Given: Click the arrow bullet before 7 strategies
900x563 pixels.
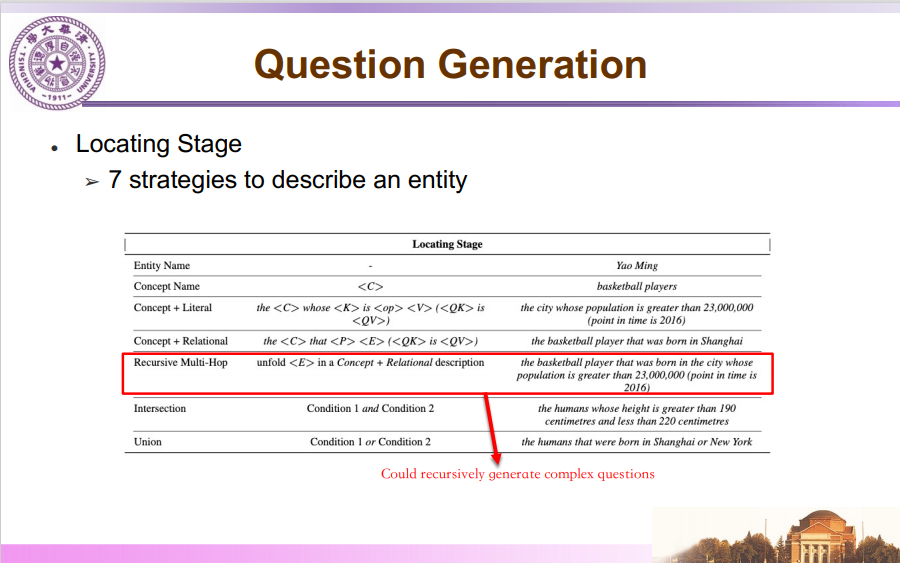Looking at the screenshot, I should [x=92, y=183].
